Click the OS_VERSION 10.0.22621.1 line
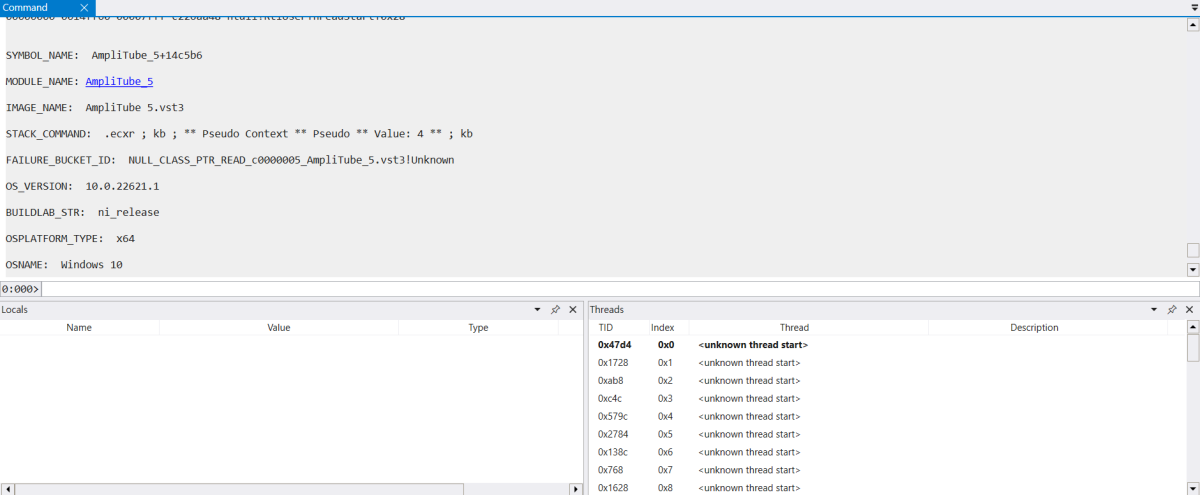 point(82,186)
